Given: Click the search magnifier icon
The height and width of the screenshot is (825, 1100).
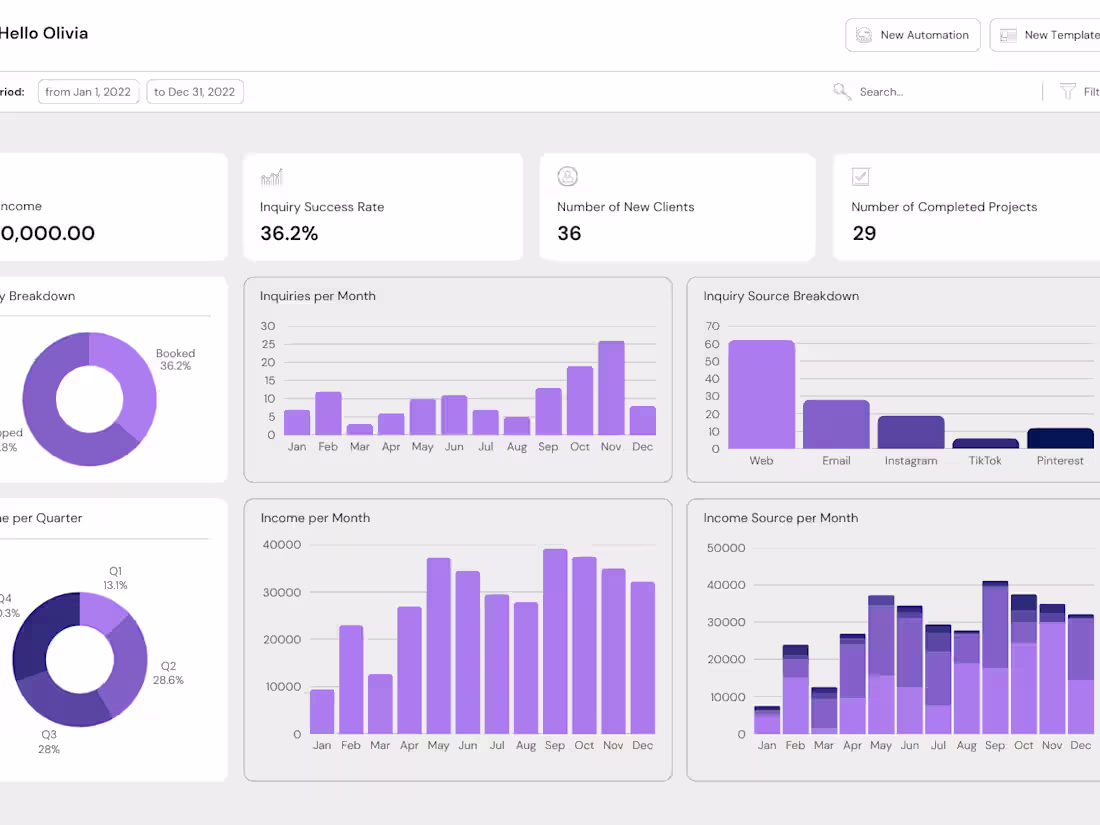Looking at the screenshot, I should point(842,91).
